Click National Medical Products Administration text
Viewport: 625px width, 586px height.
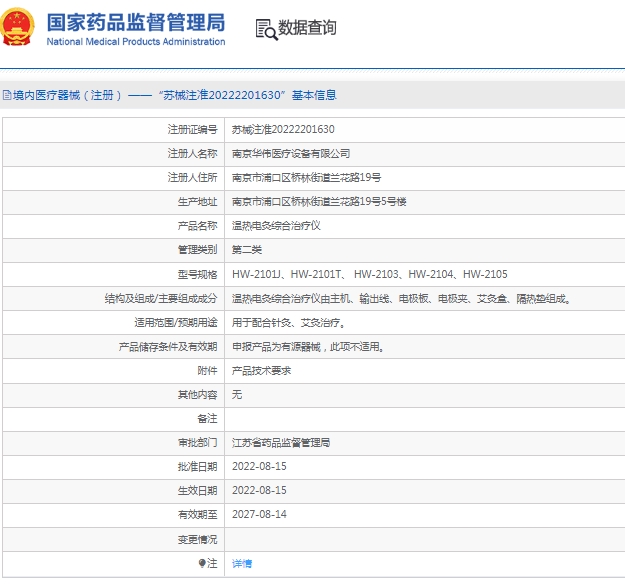coord(136,41)
